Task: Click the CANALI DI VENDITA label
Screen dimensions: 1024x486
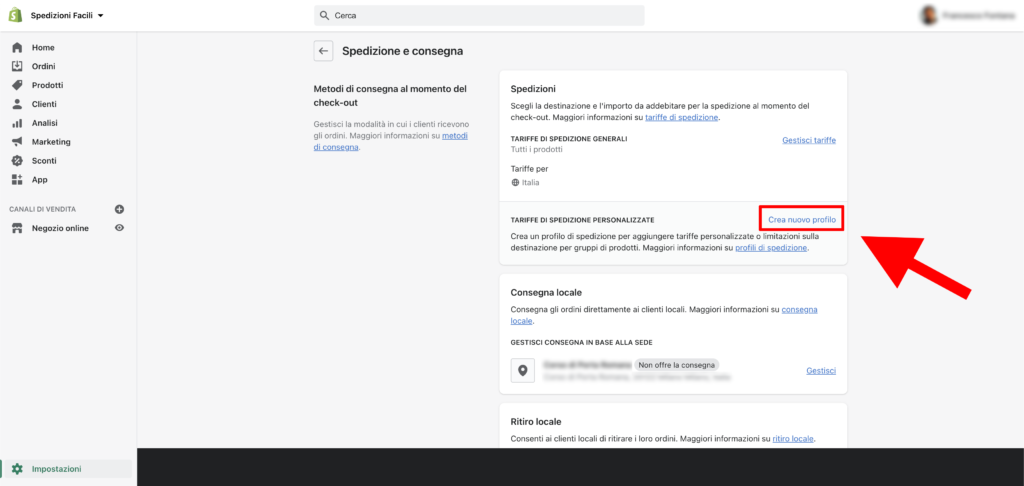Action: (42, 209)
